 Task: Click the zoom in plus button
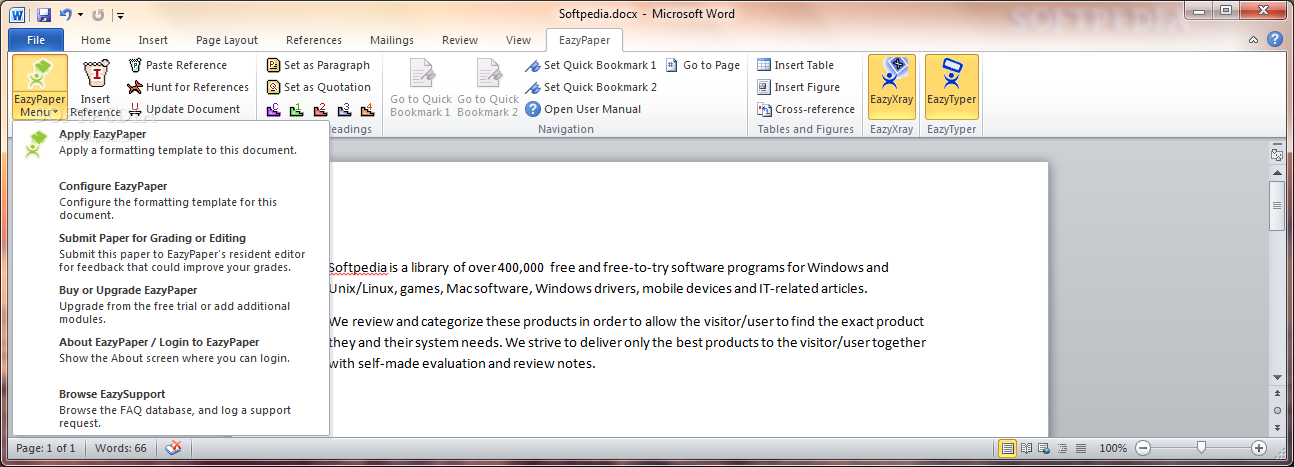(x=1259, y=448)
